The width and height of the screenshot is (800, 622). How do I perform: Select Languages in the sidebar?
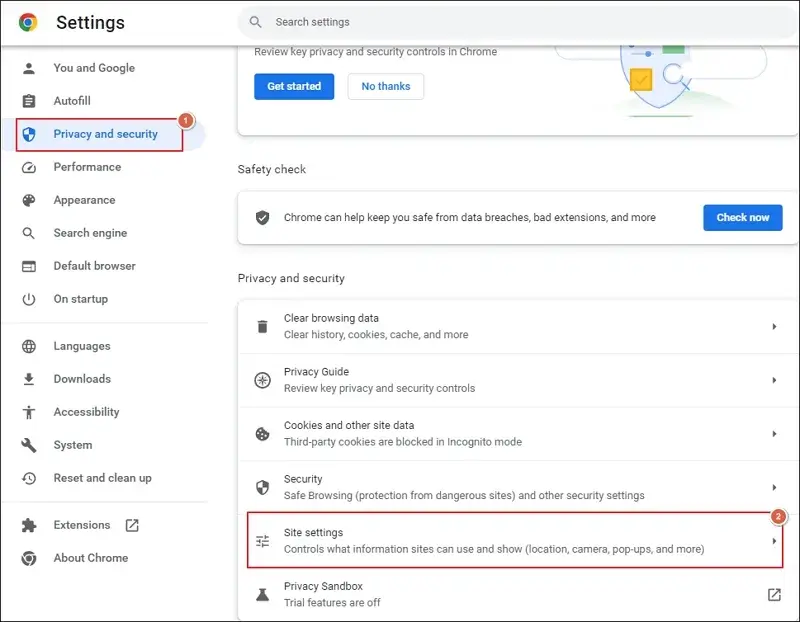coord(82,346)
